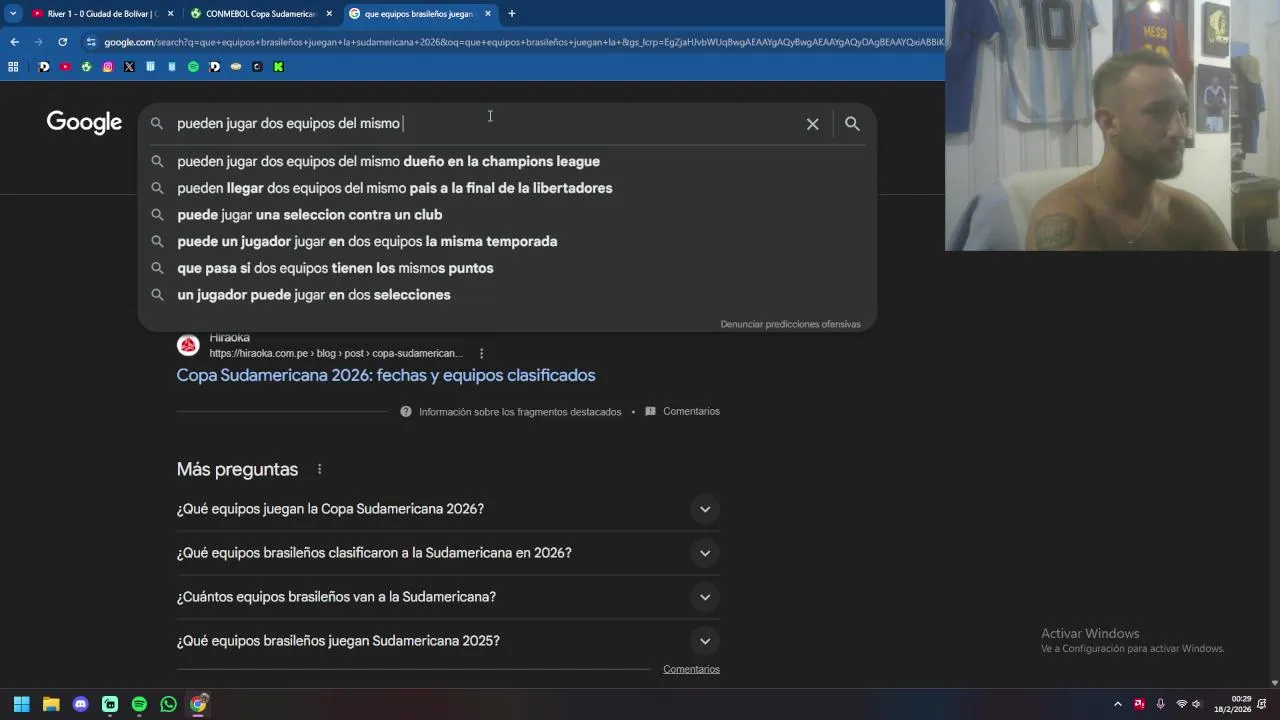
Task: Open network and volume quick settings
Action: coord(1189,704)
